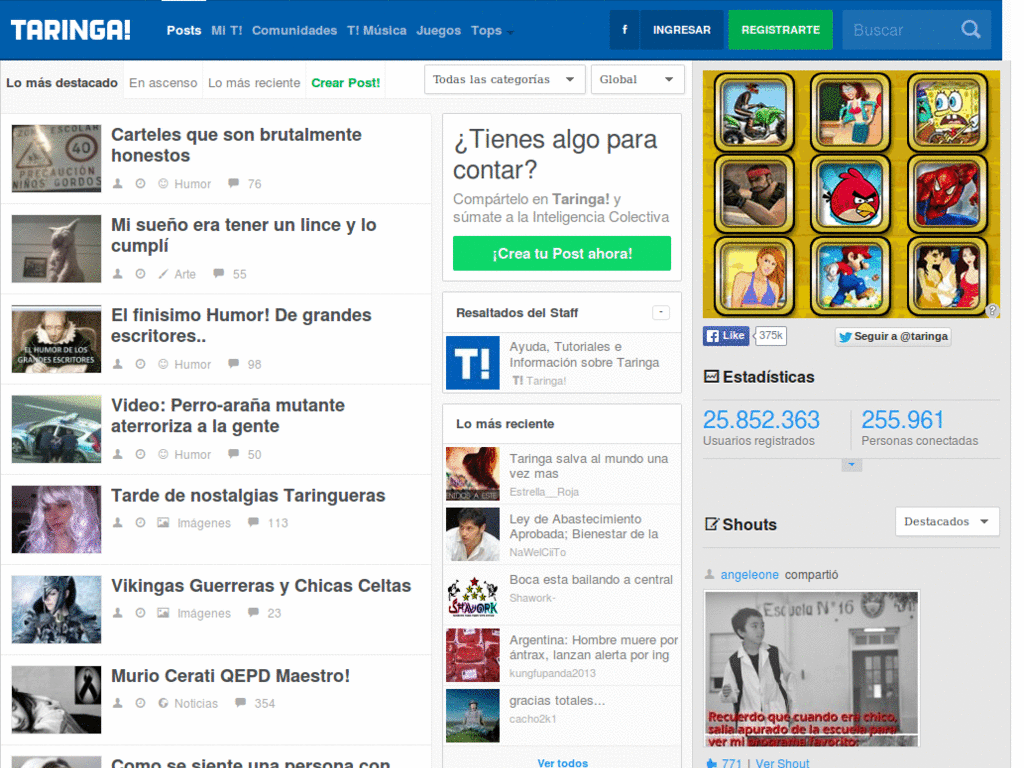The width and height of the screenshot is (1024, 768).
Task: Open the Tops menu dropdown
Action: 492,31
